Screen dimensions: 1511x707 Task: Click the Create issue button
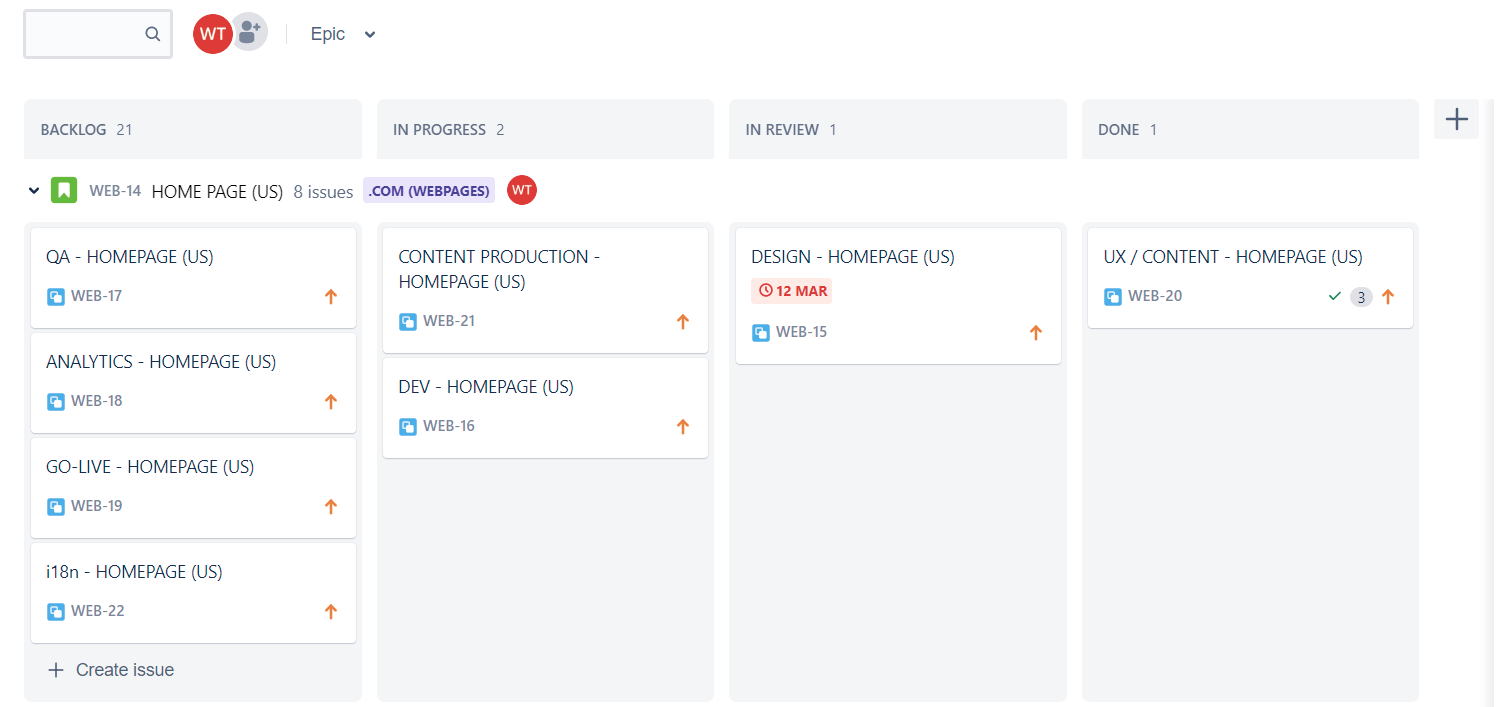[x=111, y=670]
